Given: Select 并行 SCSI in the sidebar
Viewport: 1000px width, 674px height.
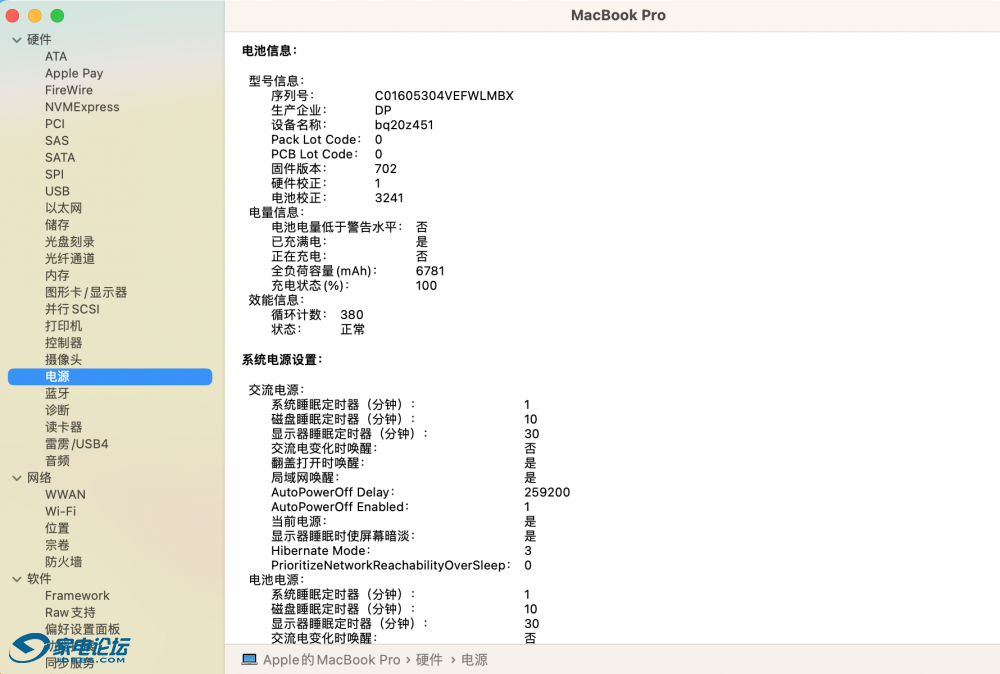Looking at the screenshot, I should point(72,309).
